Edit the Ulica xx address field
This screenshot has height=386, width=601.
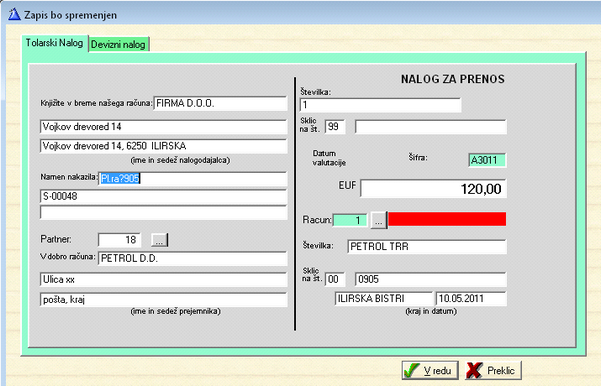(164, 280)
